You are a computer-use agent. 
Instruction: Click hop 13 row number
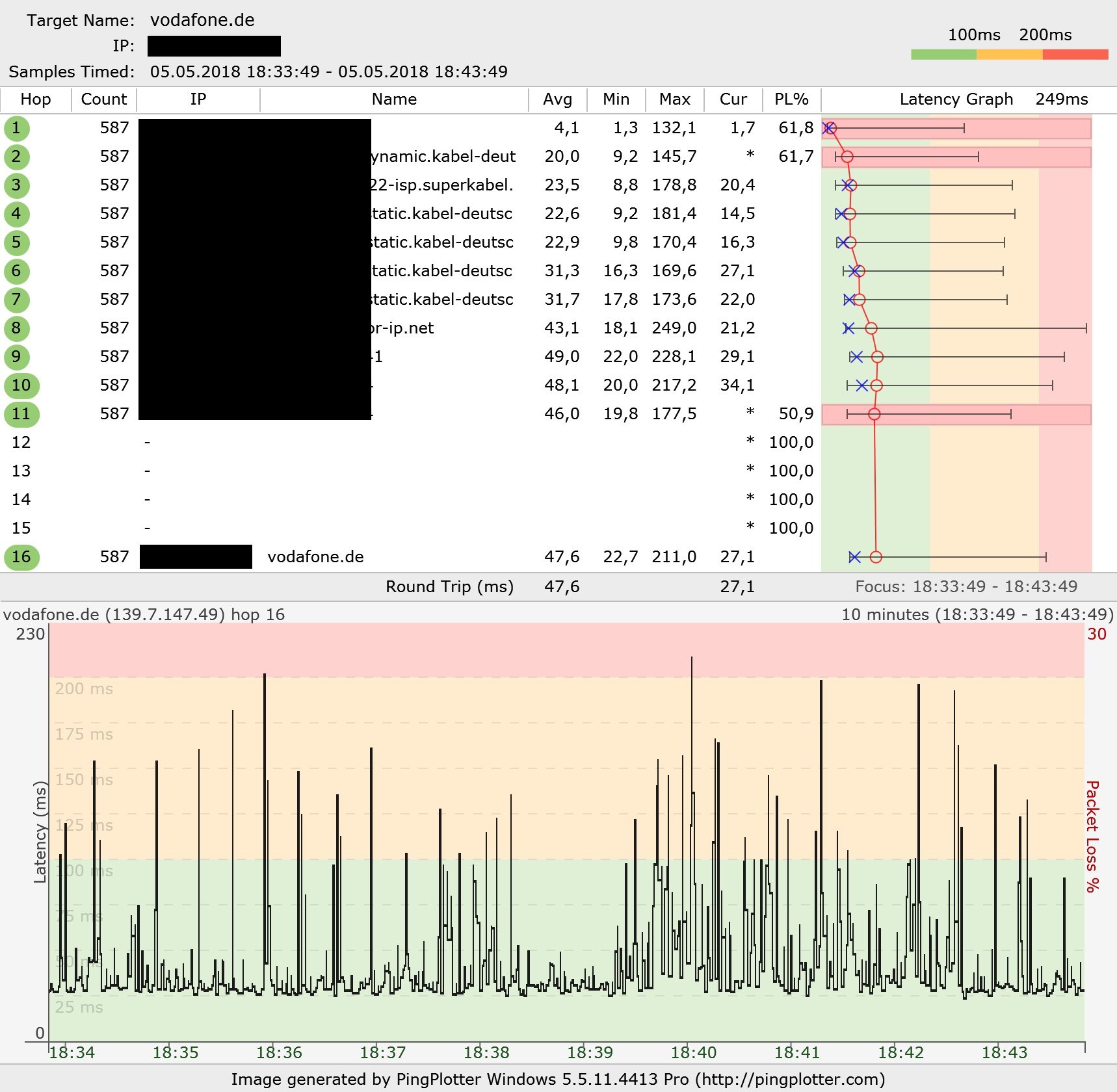click(21, 471)
